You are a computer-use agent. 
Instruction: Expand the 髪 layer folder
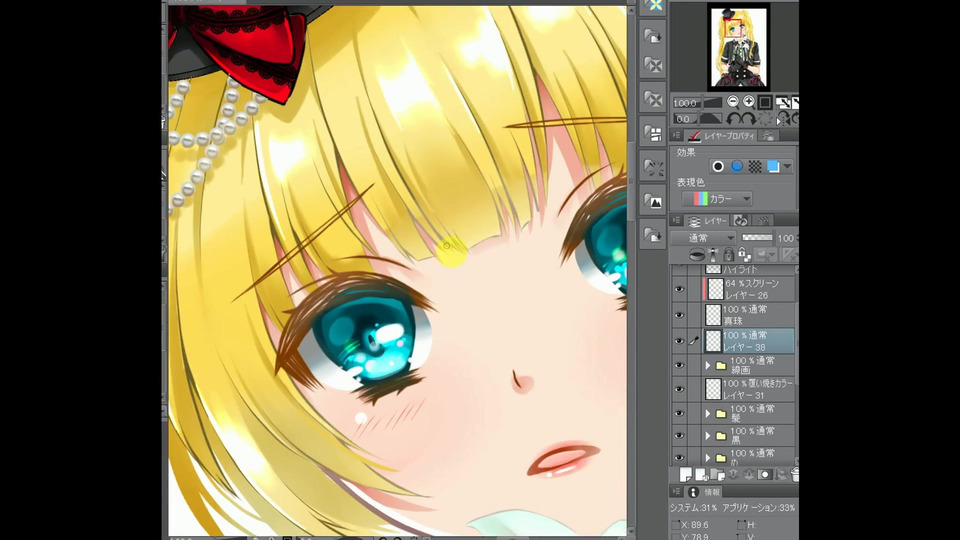click(x=708, y=413)
